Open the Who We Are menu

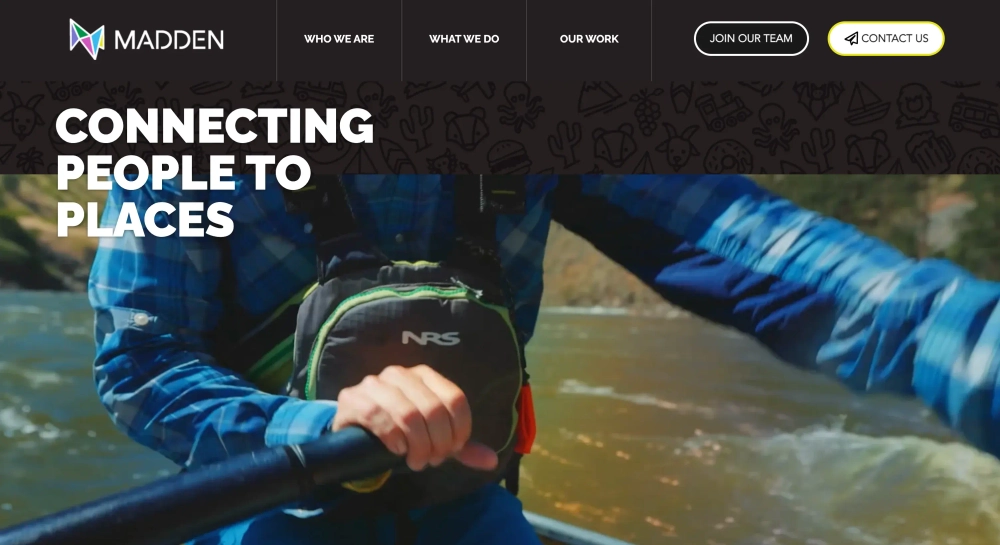[x=339, y=39]
